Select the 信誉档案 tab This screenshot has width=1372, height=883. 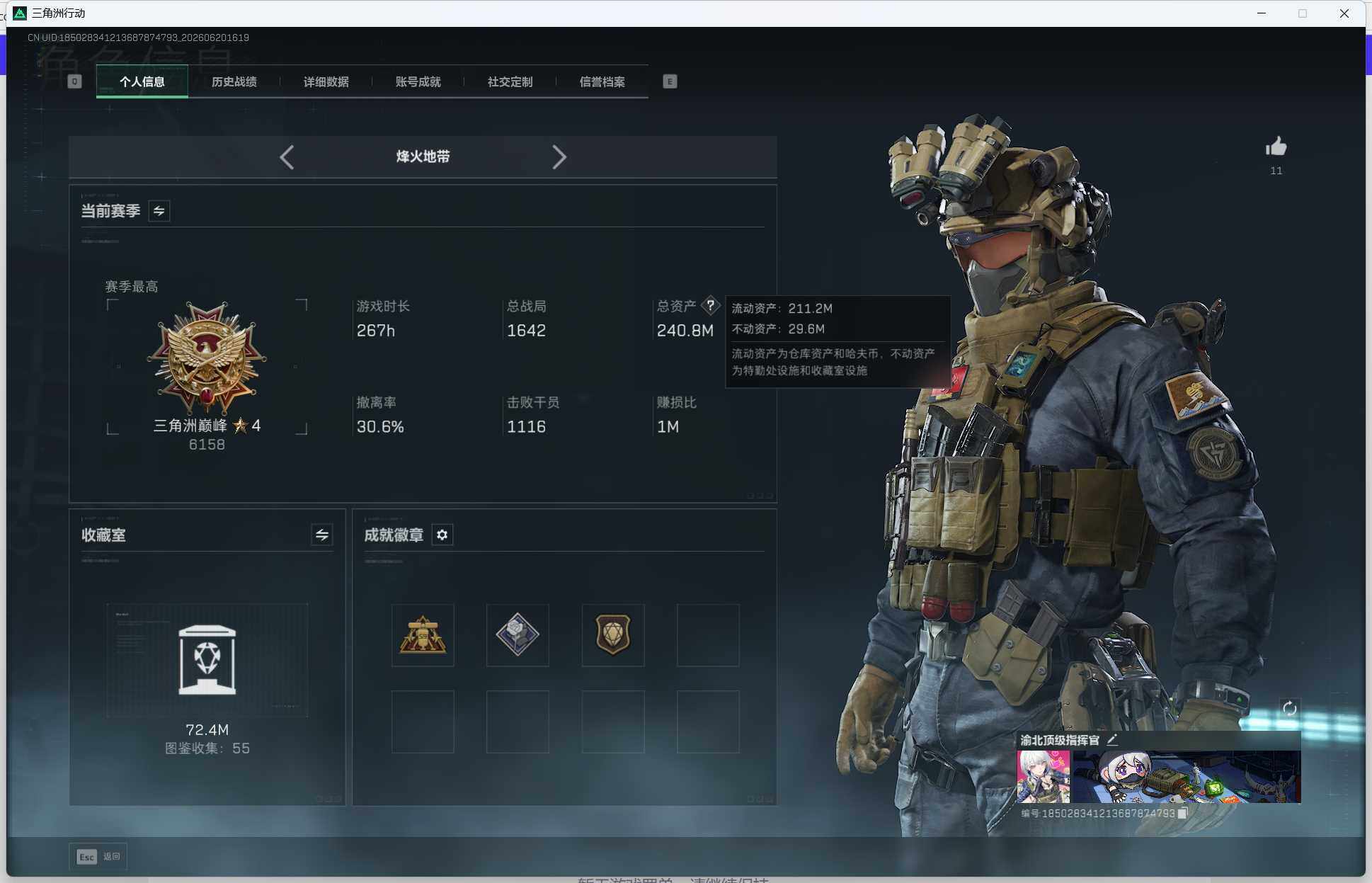click(602, 81)
